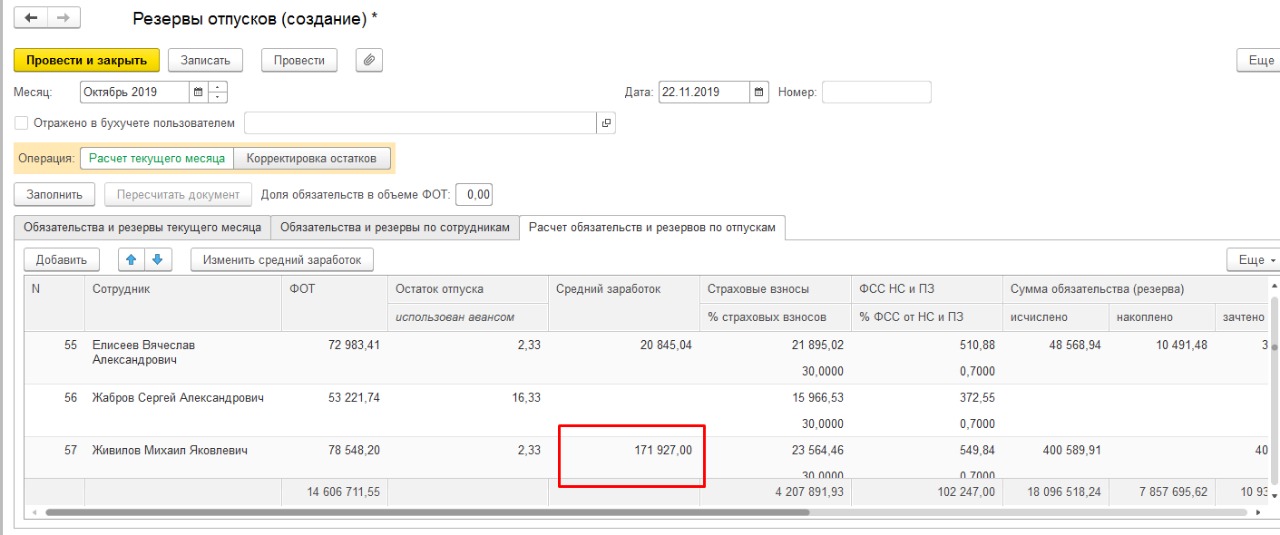Open the top 'Еще' menu
This screenshot has width=1280, height=535.
pos(1259,60)
